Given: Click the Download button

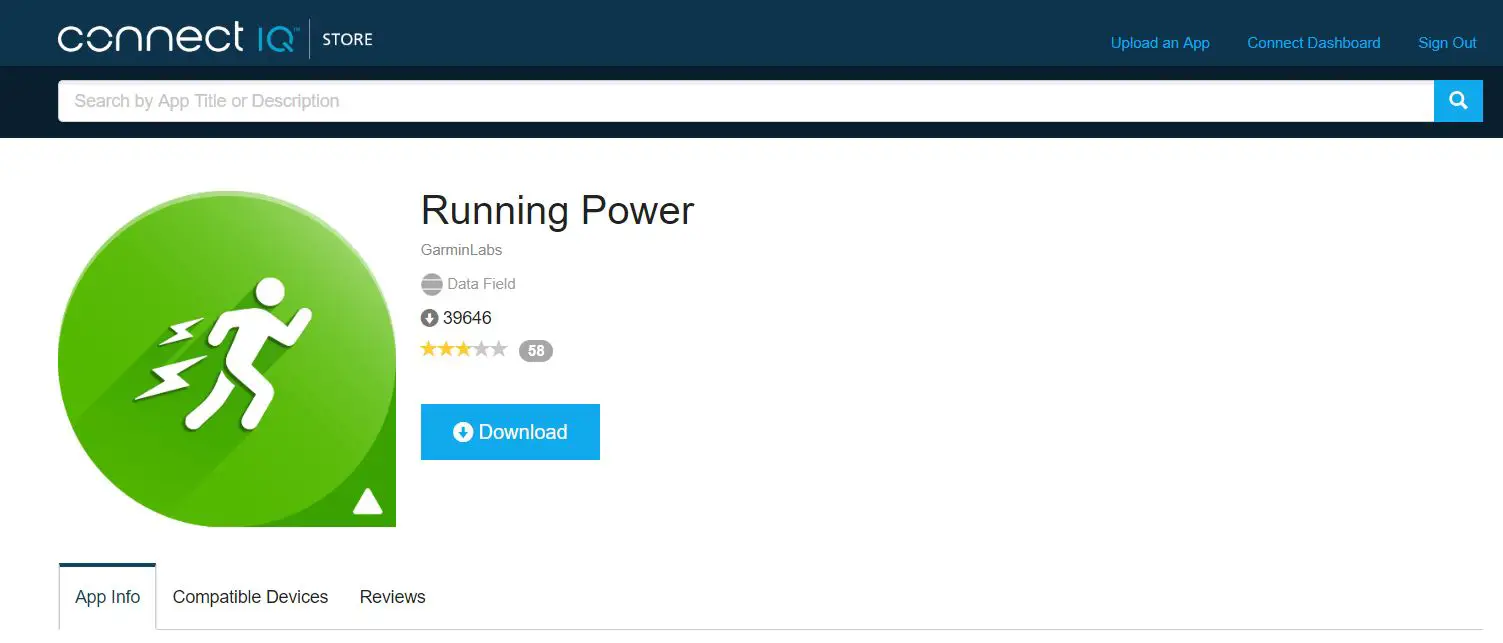Looking at the screenshot, I should click(510, 431).
